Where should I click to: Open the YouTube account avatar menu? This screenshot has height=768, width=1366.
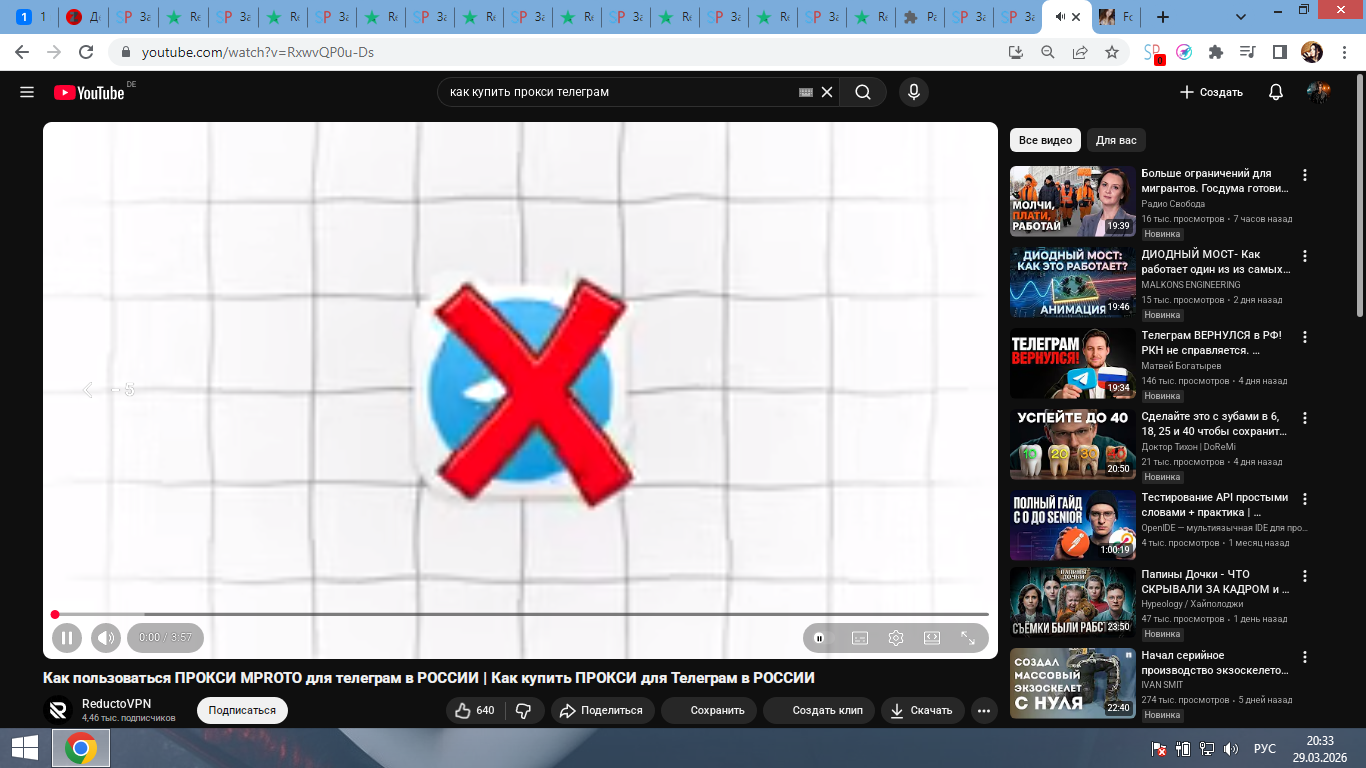tap(1319, 92)
